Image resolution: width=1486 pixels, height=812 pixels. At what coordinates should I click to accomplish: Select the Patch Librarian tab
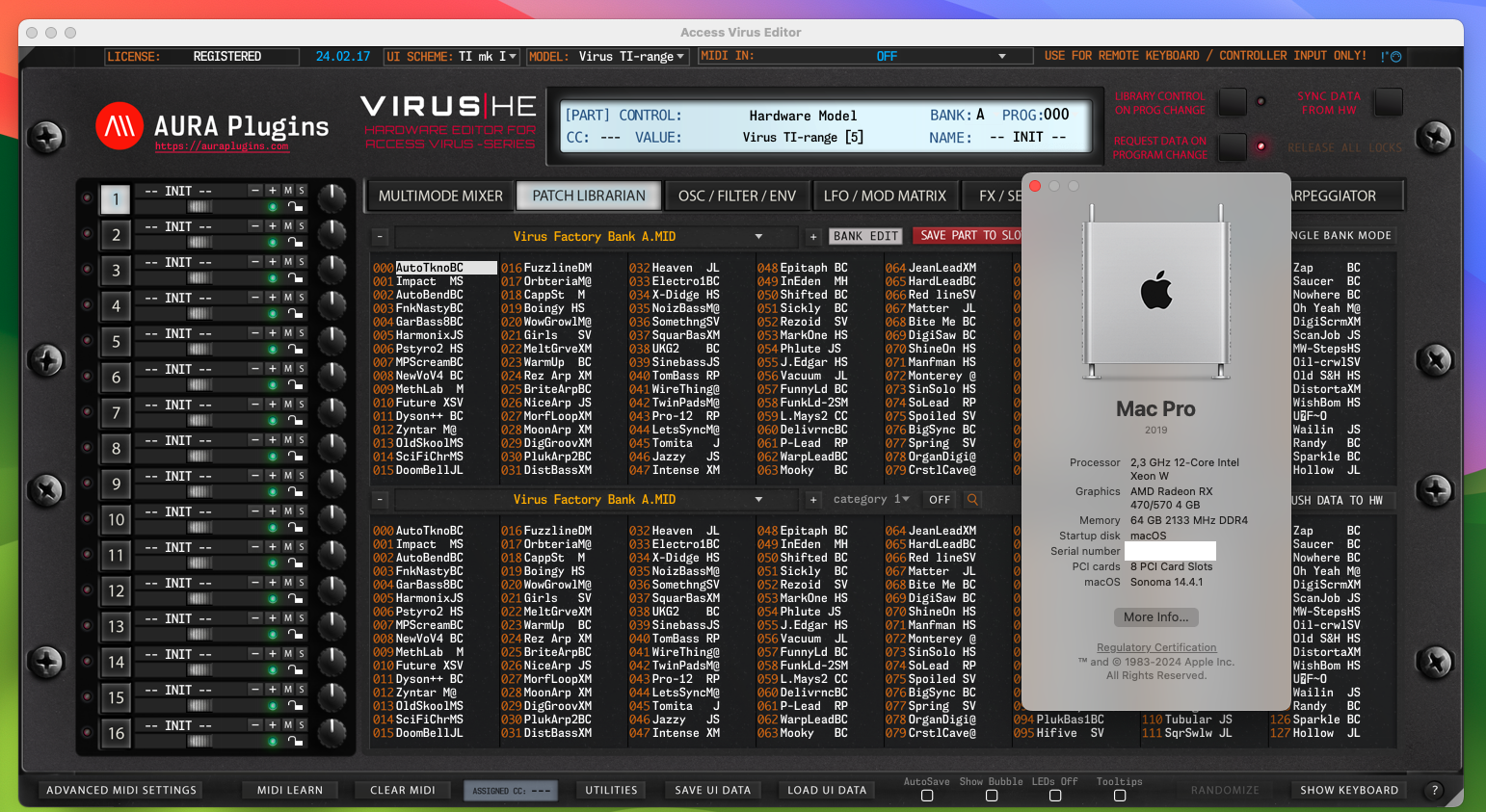pos(589,196)
